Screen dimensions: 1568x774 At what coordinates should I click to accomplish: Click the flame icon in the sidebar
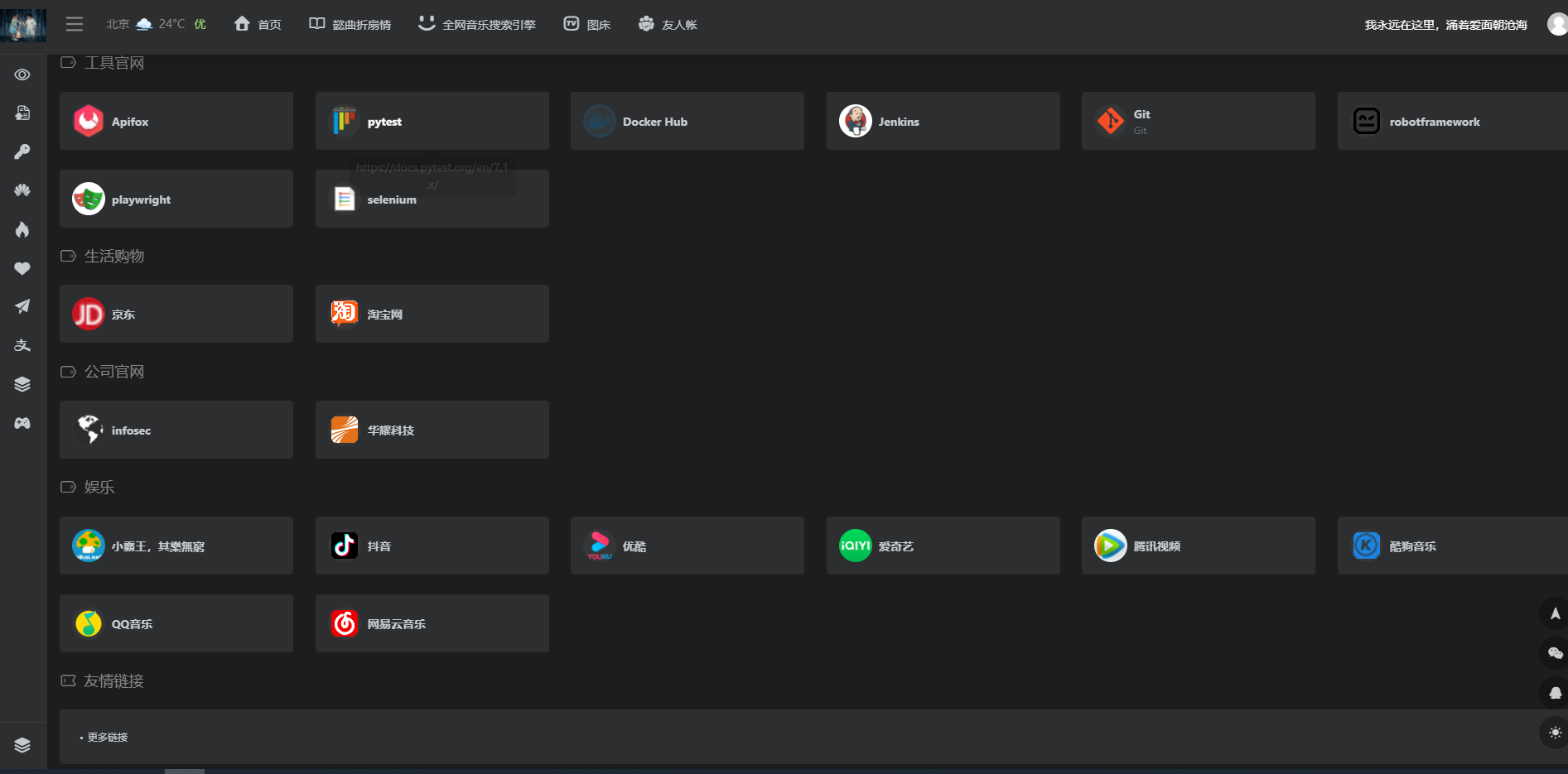coord(22,229)
